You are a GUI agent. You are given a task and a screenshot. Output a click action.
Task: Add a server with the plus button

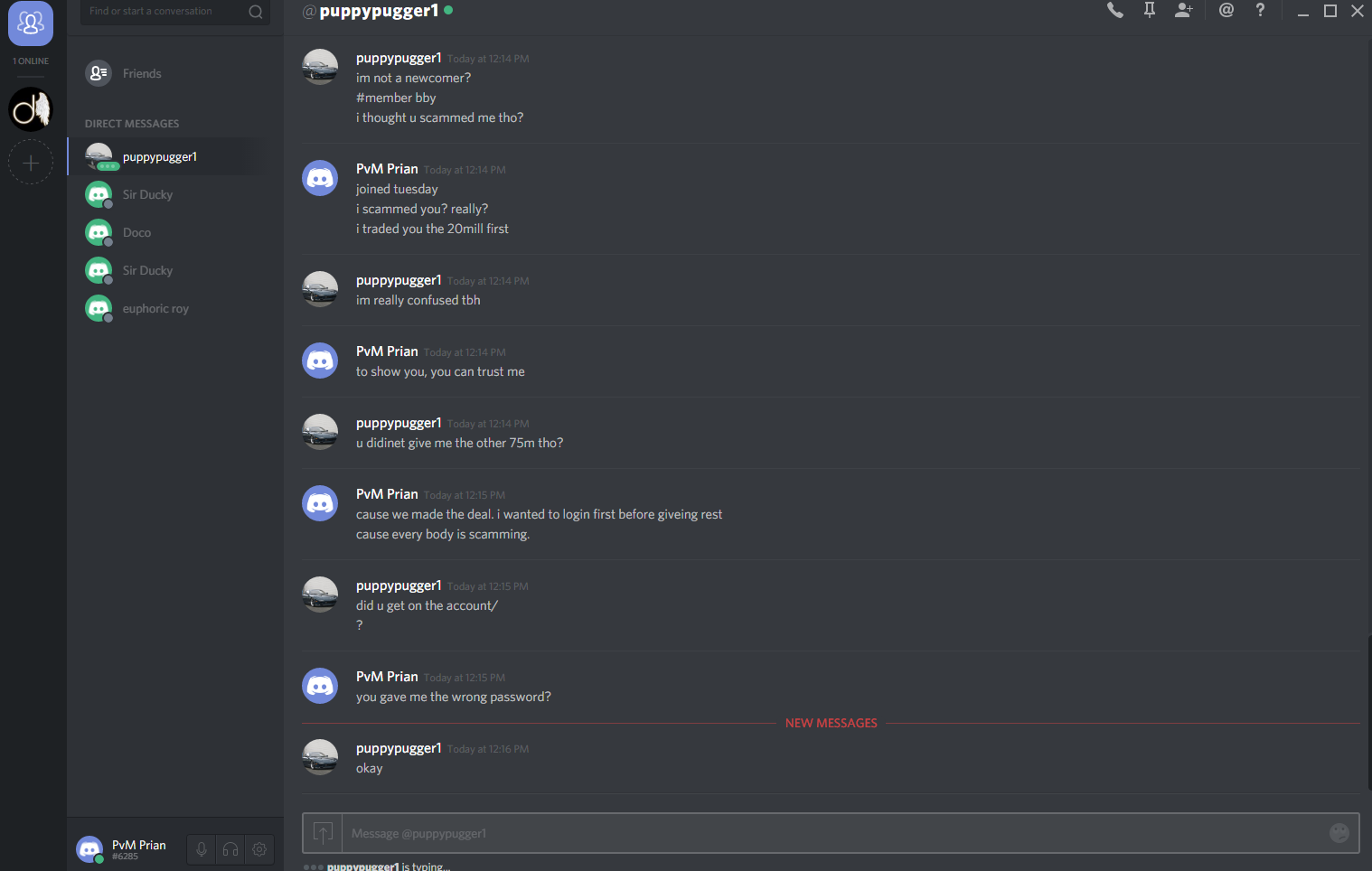tap(31, 163)
